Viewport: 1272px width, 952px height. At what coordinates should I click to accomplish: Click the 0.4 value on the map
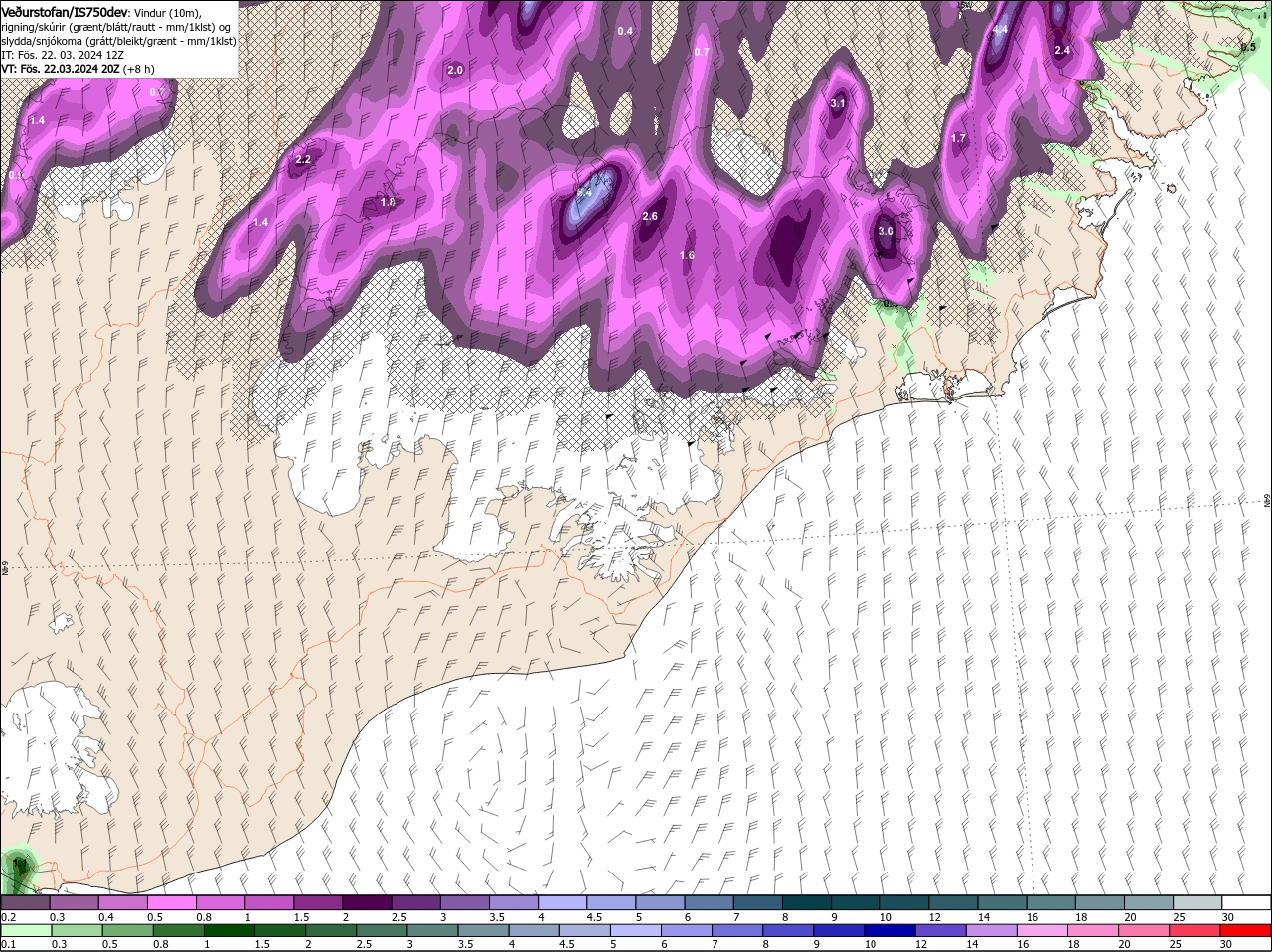pyautogui.click(x=625, y=31)
